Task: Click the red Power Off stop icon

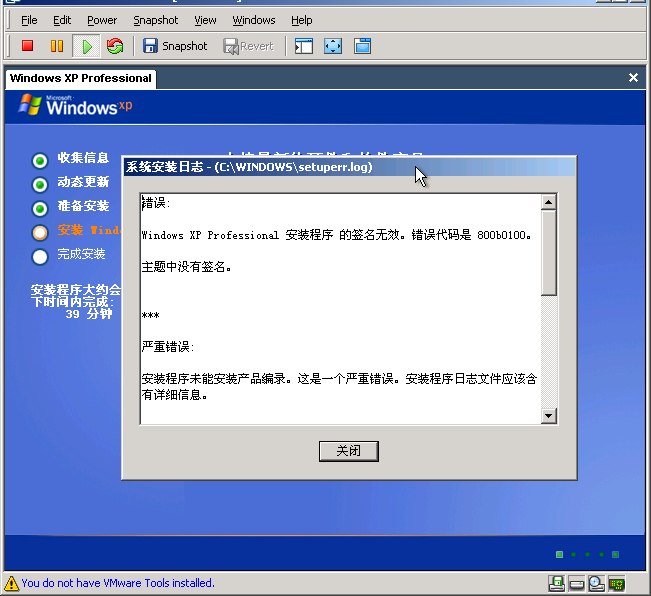Action: [x=27, y=46]
